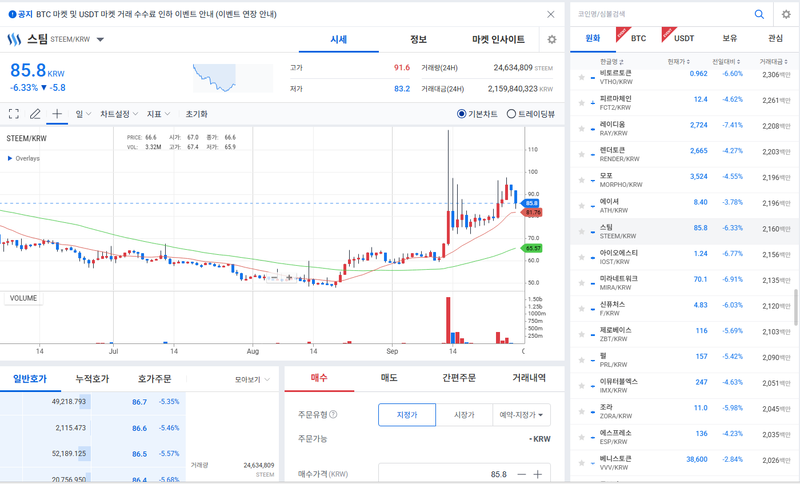The height and width of the screenshot is (484, 800).
Task: Favorite star for 아이오에스티 IOST/KRW
Action: coord(581,257)
